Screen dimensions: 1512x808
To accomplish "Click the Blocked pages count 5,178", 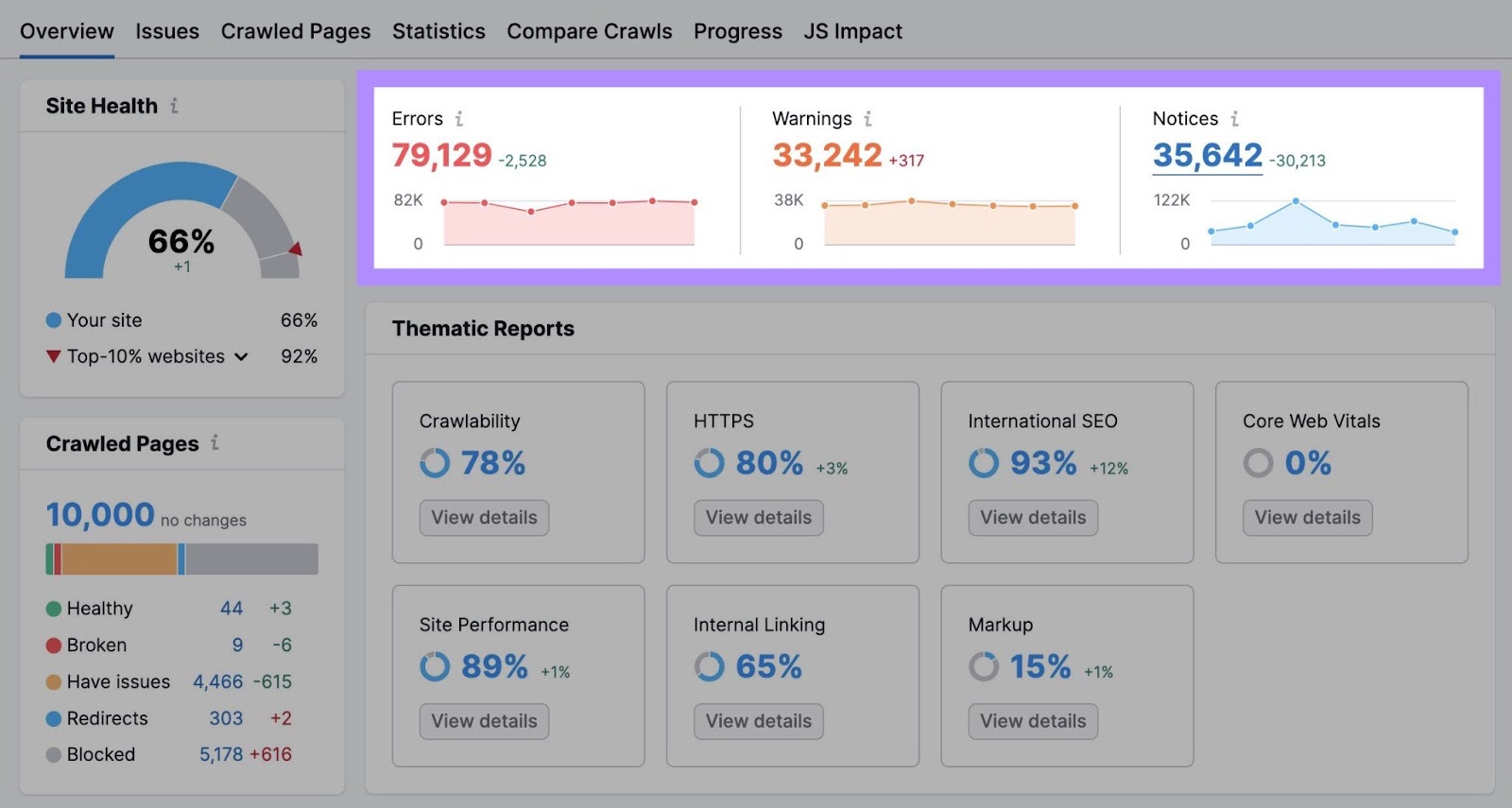I will (x=221, y=755).
